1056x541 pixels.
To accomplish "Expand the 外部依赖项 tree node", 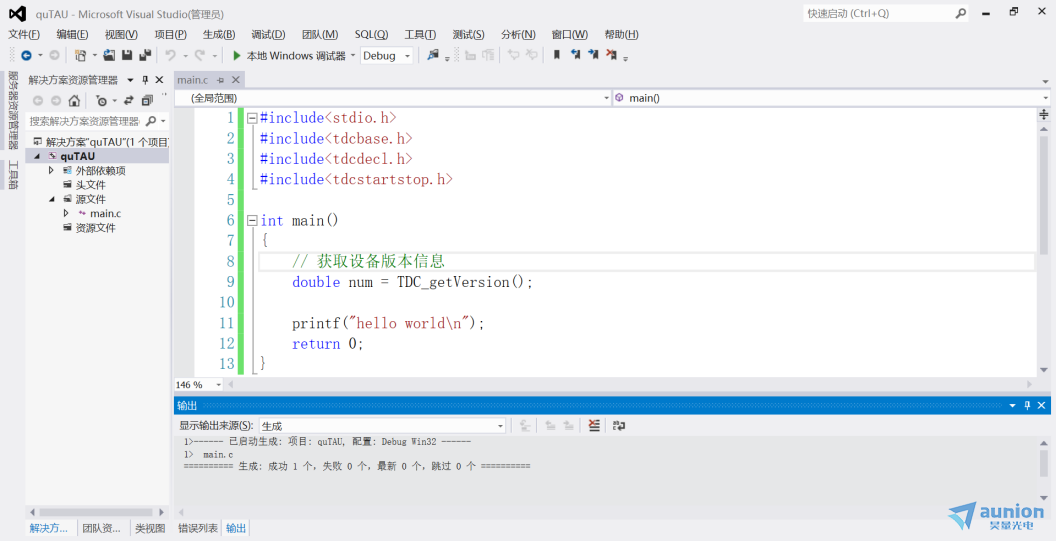I will [x=51, y=170].
